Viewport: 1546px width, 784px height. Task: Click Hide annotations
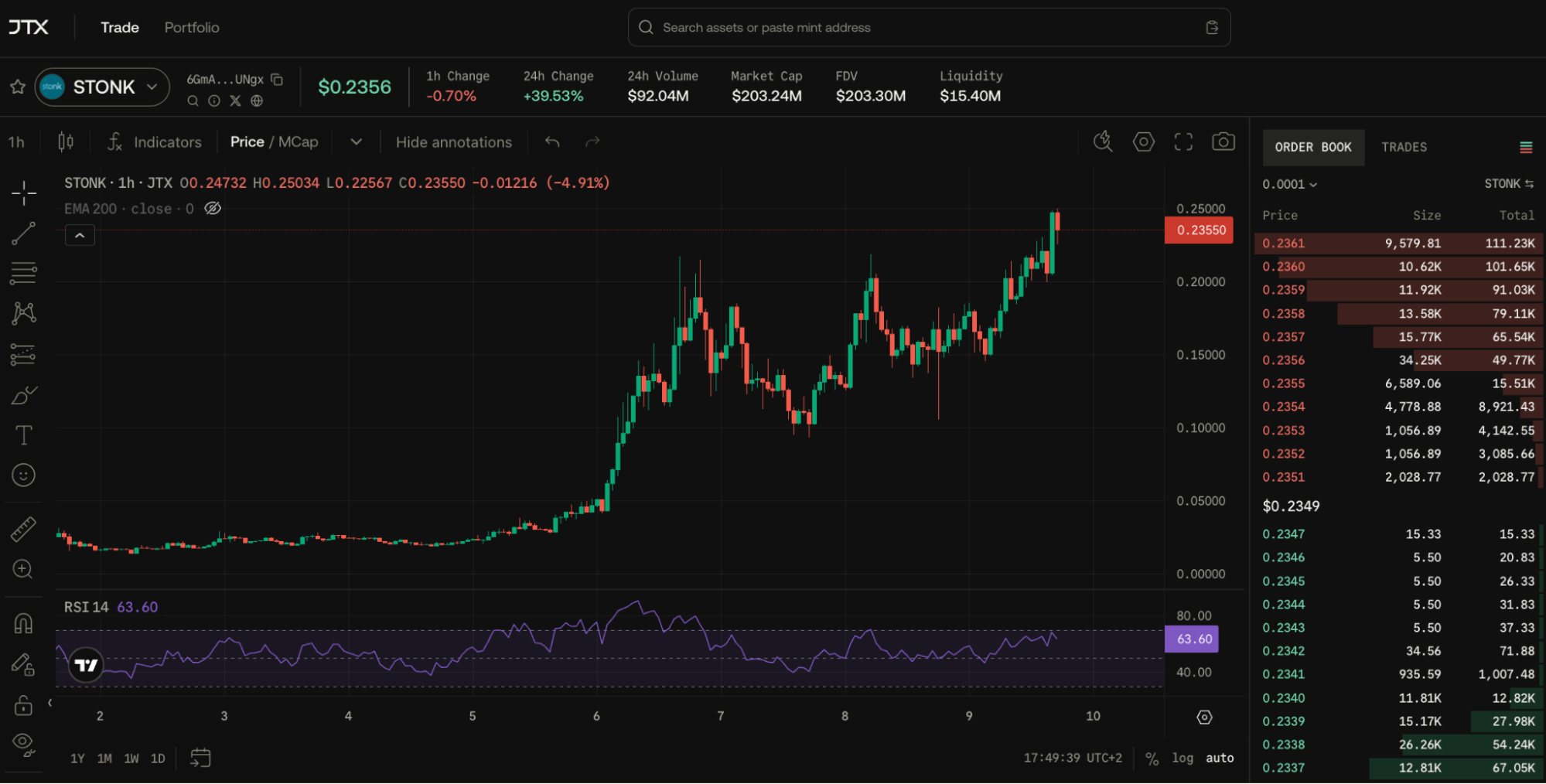(x=454, y=141)
